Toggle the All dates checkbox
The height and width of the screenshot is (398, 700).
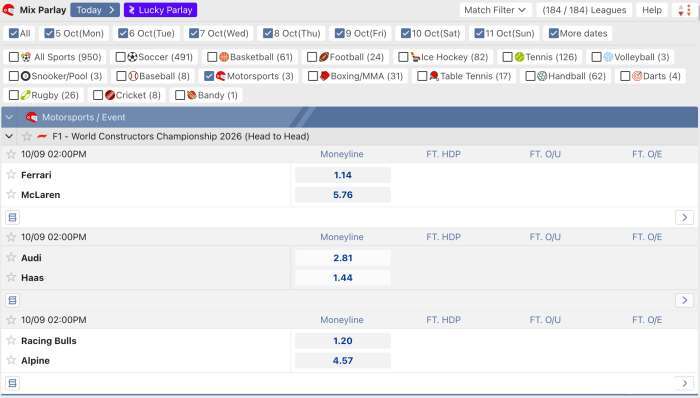click(14, 33)
